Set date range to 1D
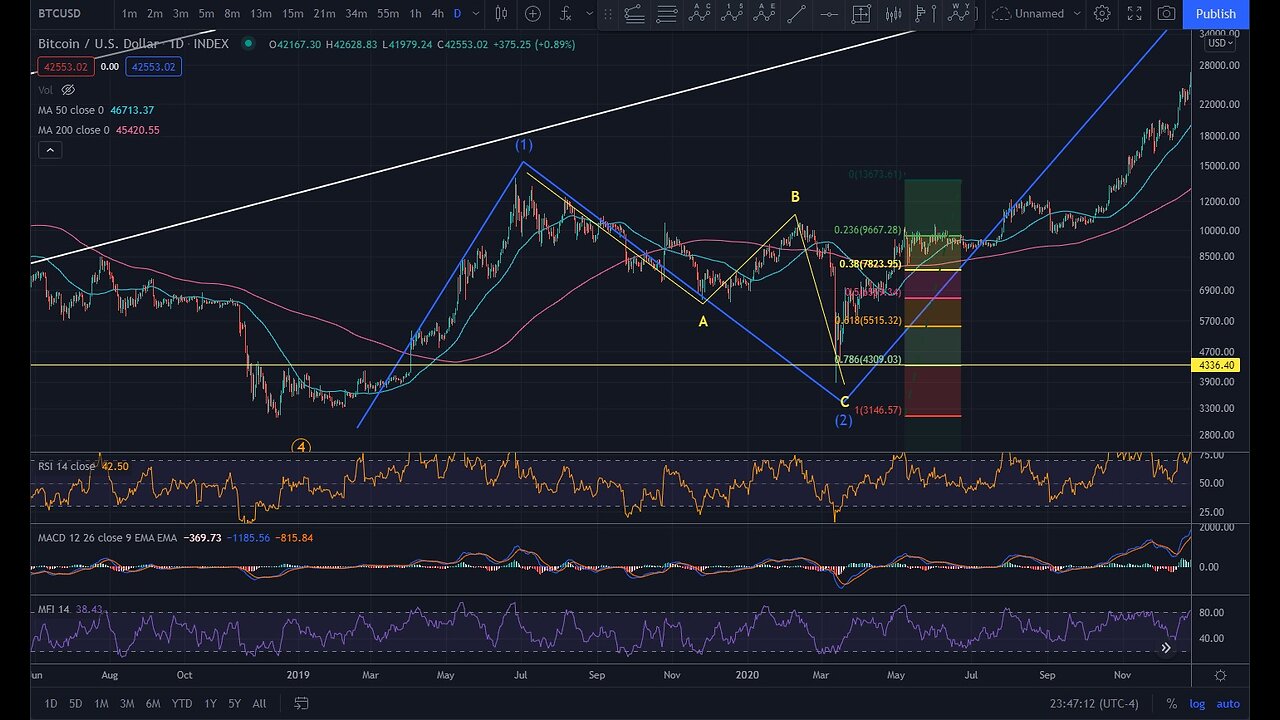Screen dimensions: 1280x720 (49, 704)
